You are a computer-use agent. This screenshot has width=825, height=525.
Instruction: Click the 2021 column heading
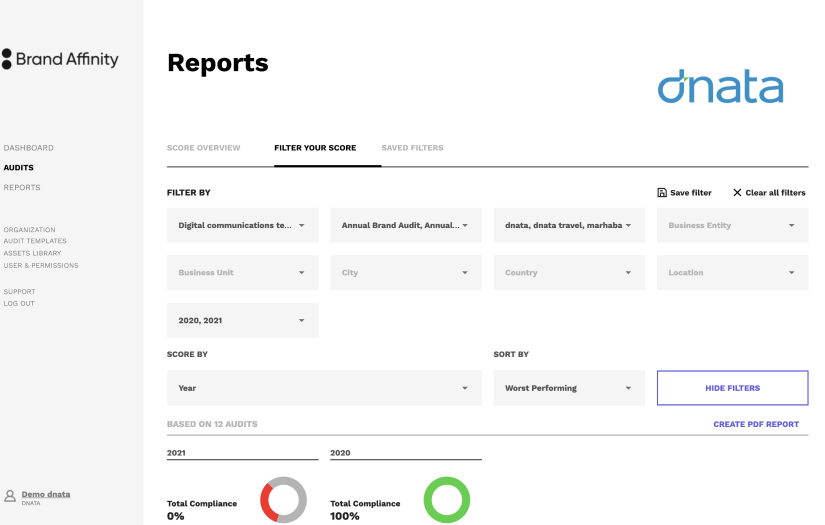[176, 453]
